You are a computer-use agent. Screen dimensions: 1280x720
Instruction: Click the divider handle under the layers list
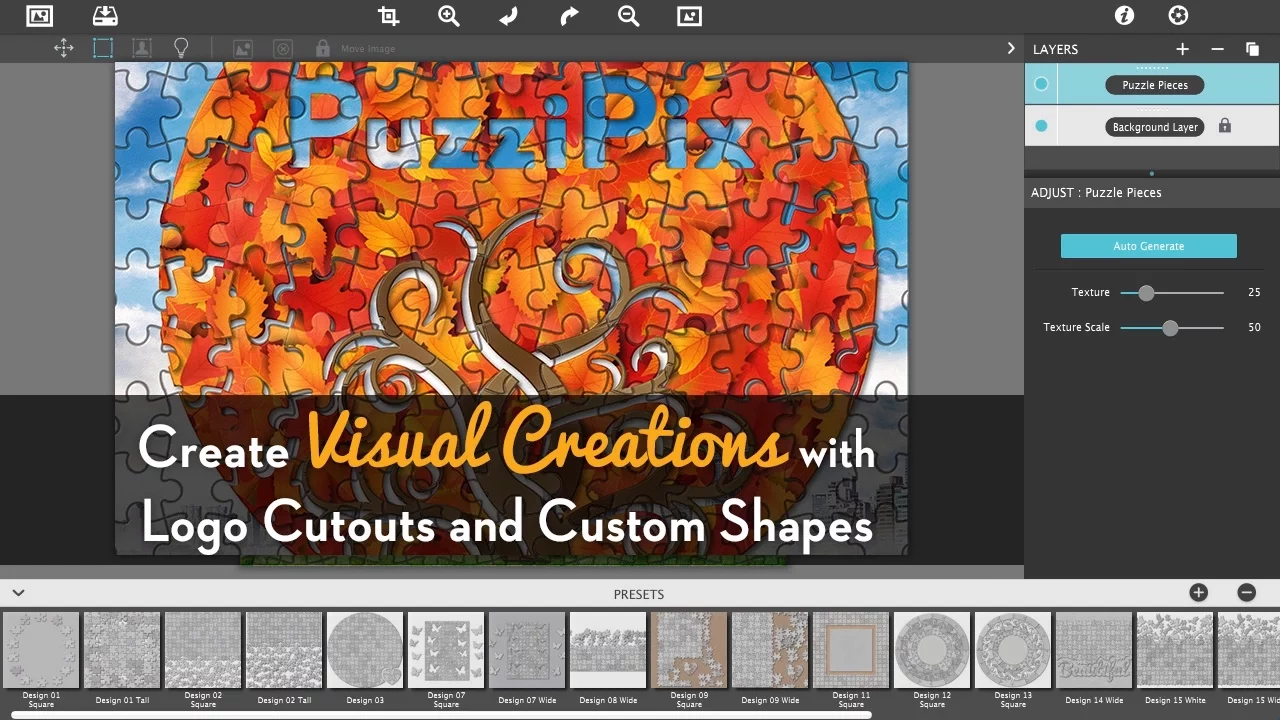[x=1151, y=173]
